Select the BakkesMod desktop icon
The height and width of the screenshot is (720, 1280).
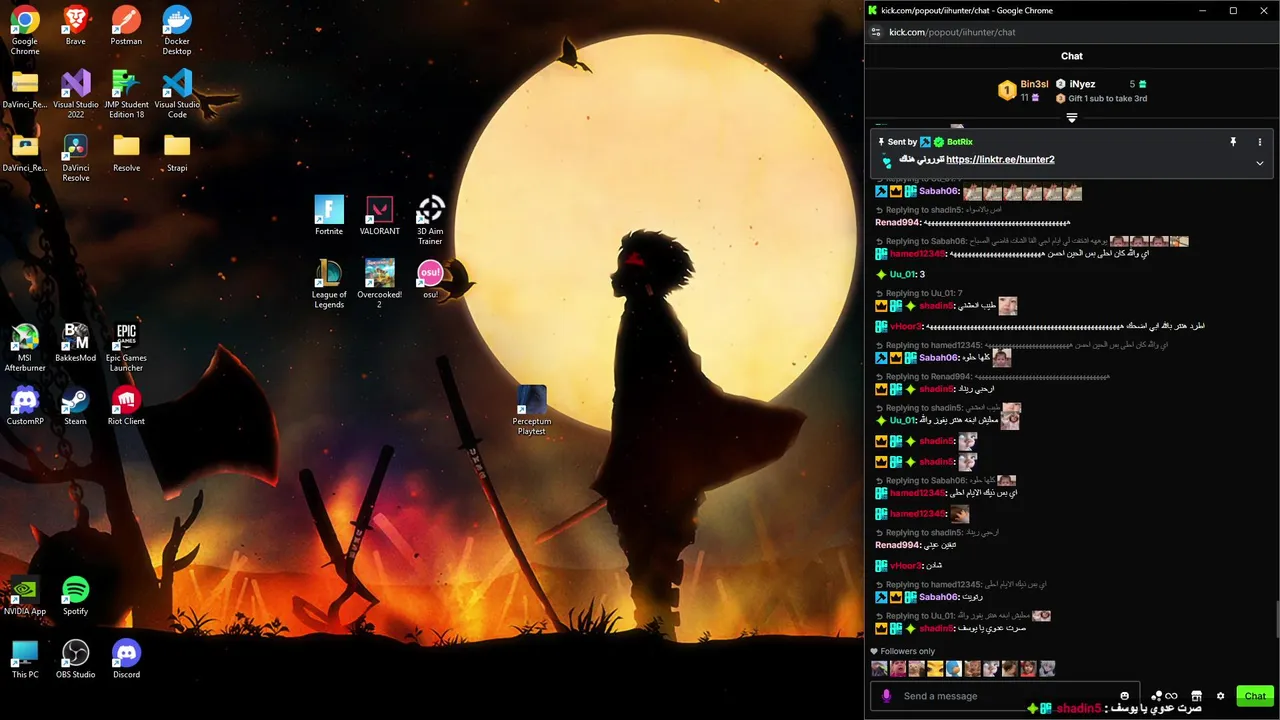75,342
